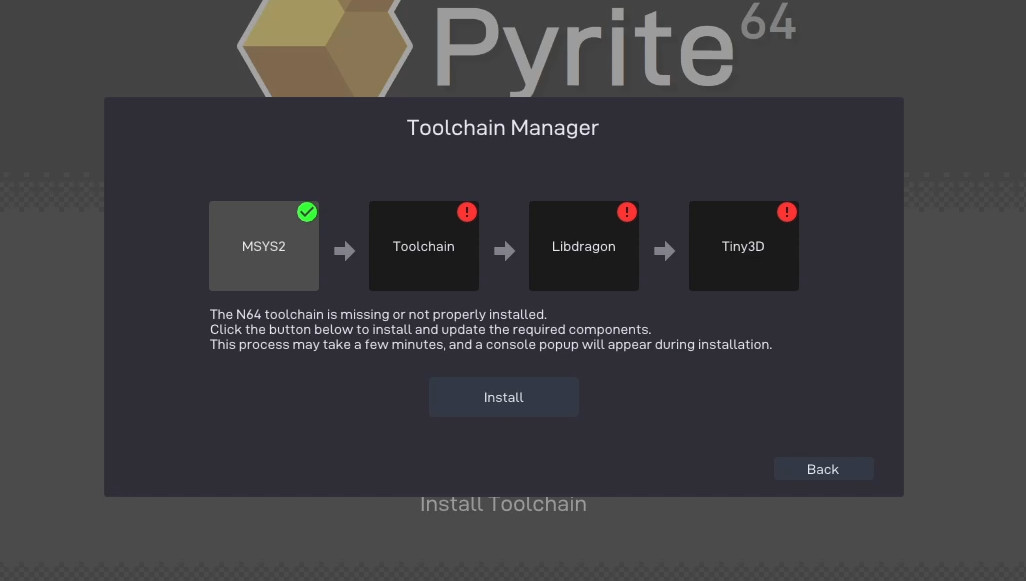Image resolution: width=1026 pixels, height=581 pixels.
Task: Click the Pyrite64 hexagon cube logo
Action: [324, 45]
